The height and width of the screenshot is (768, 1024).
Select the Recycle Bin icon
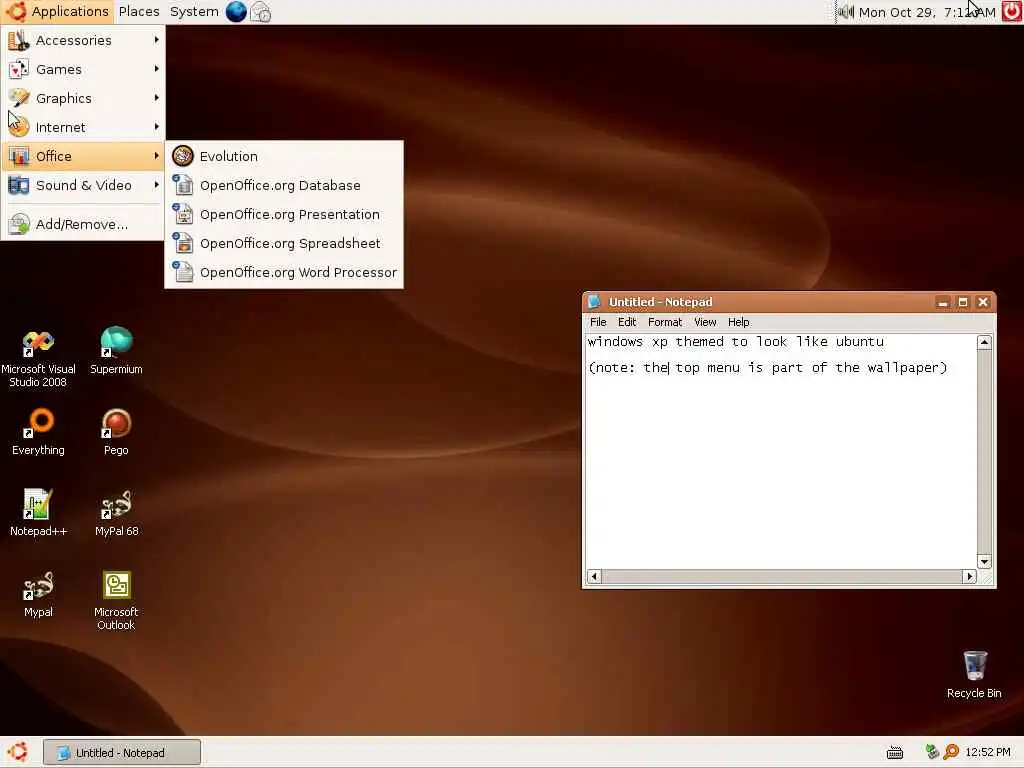(974, 675)
